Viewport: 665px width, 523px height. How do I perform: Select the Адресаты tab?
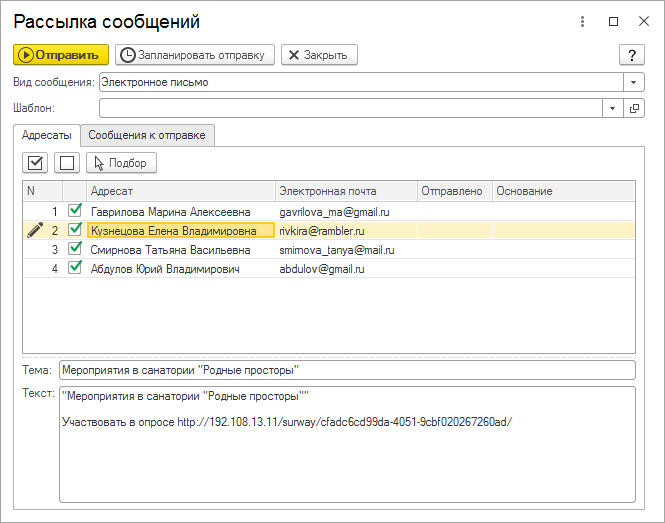coord(46,135)
